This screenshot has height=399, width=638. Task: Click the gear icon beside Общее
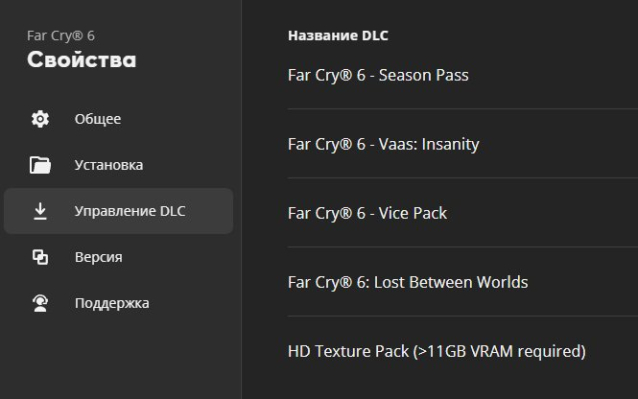(x=40, y=119)
